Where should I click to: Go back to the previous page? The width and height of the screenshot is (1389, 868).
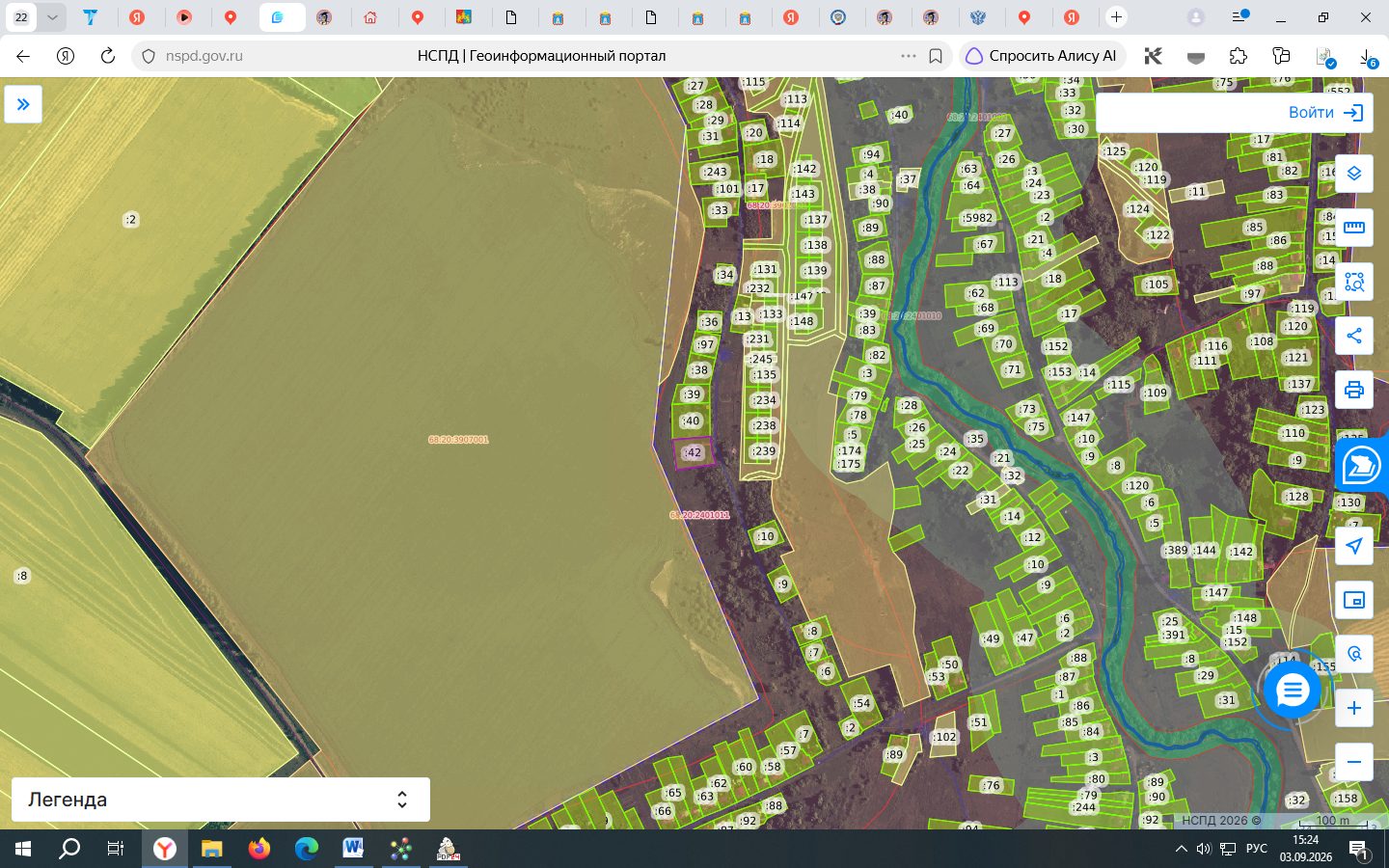(x=23, y=56)
